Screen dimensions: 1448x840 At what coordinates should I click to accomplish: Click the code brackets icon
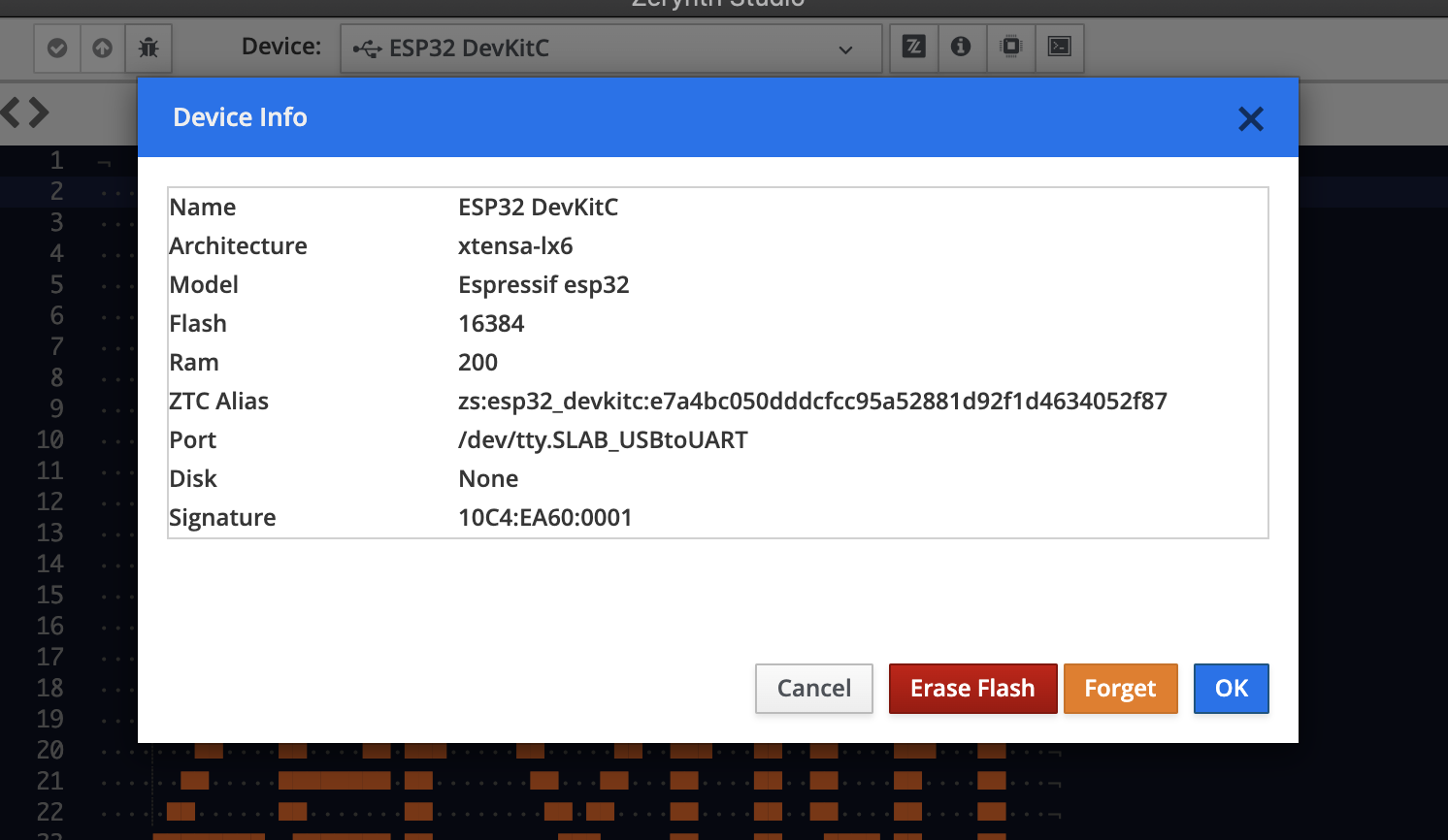click(x=25, y=113)
